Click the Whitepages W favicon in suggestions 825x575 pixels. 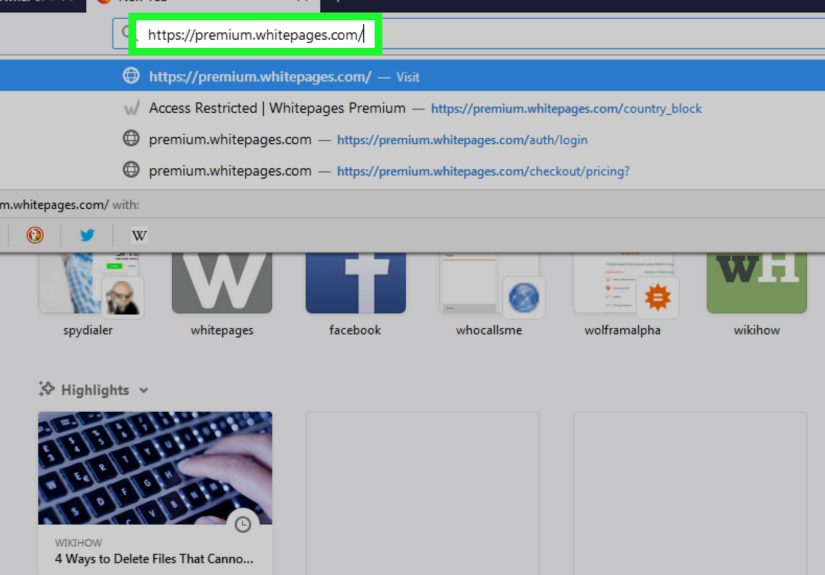tap(131, 108)
